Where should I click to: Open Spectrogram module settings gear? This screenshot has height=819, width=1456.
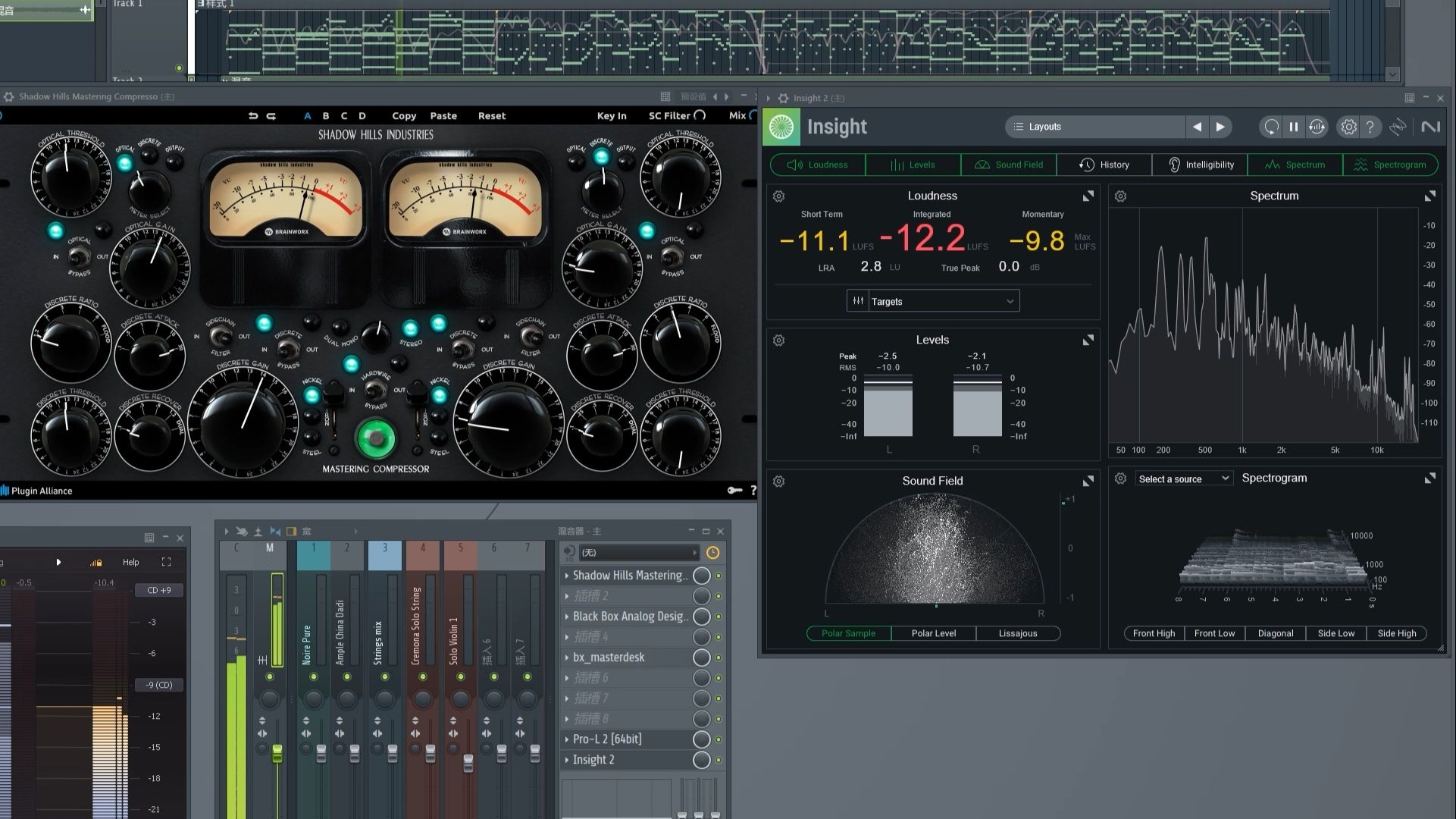(x=1120, y=479)
